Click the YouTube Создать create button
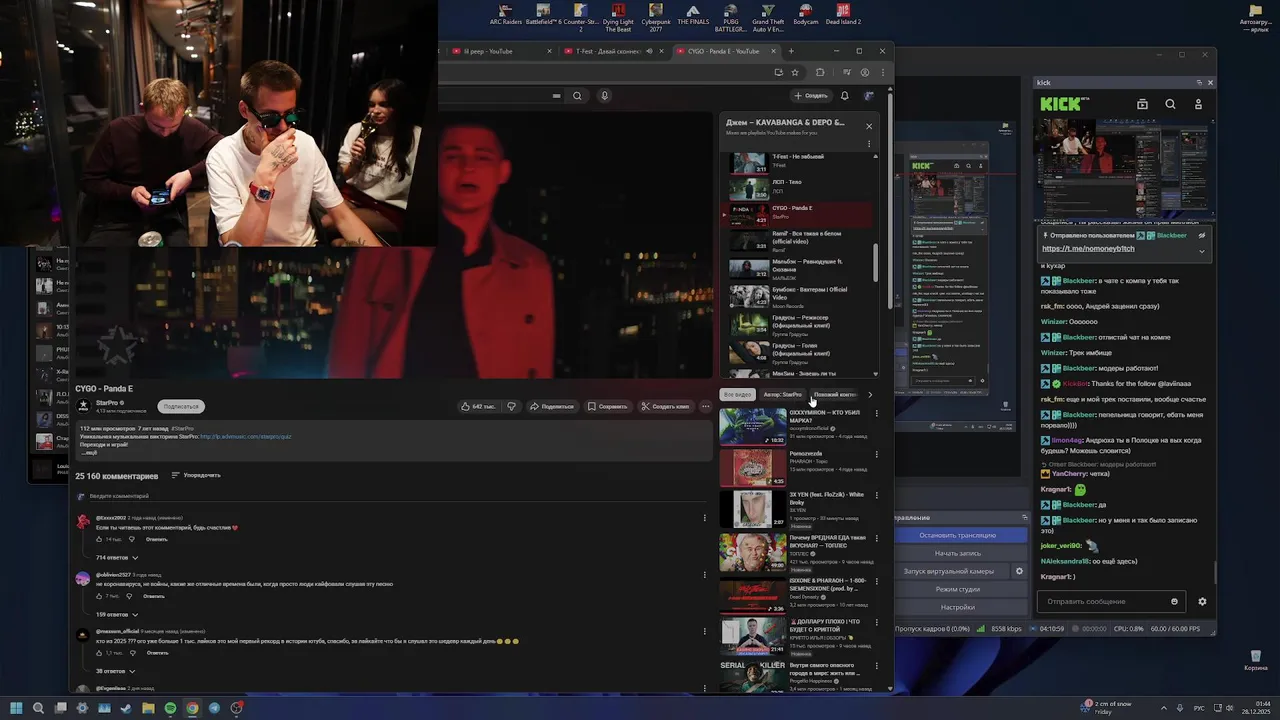1280x720 pixels. coord(811,96)
